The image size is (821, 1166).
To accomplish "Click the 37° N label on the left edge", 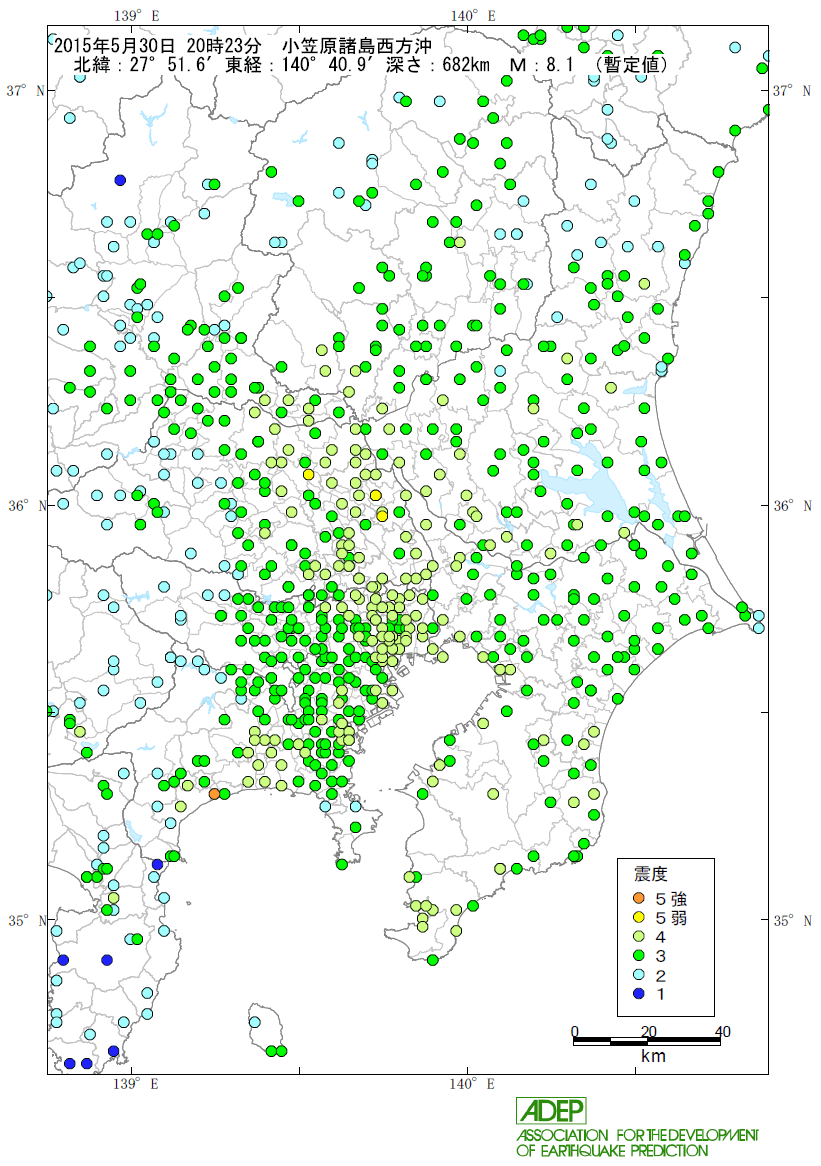I will point(26,91).
